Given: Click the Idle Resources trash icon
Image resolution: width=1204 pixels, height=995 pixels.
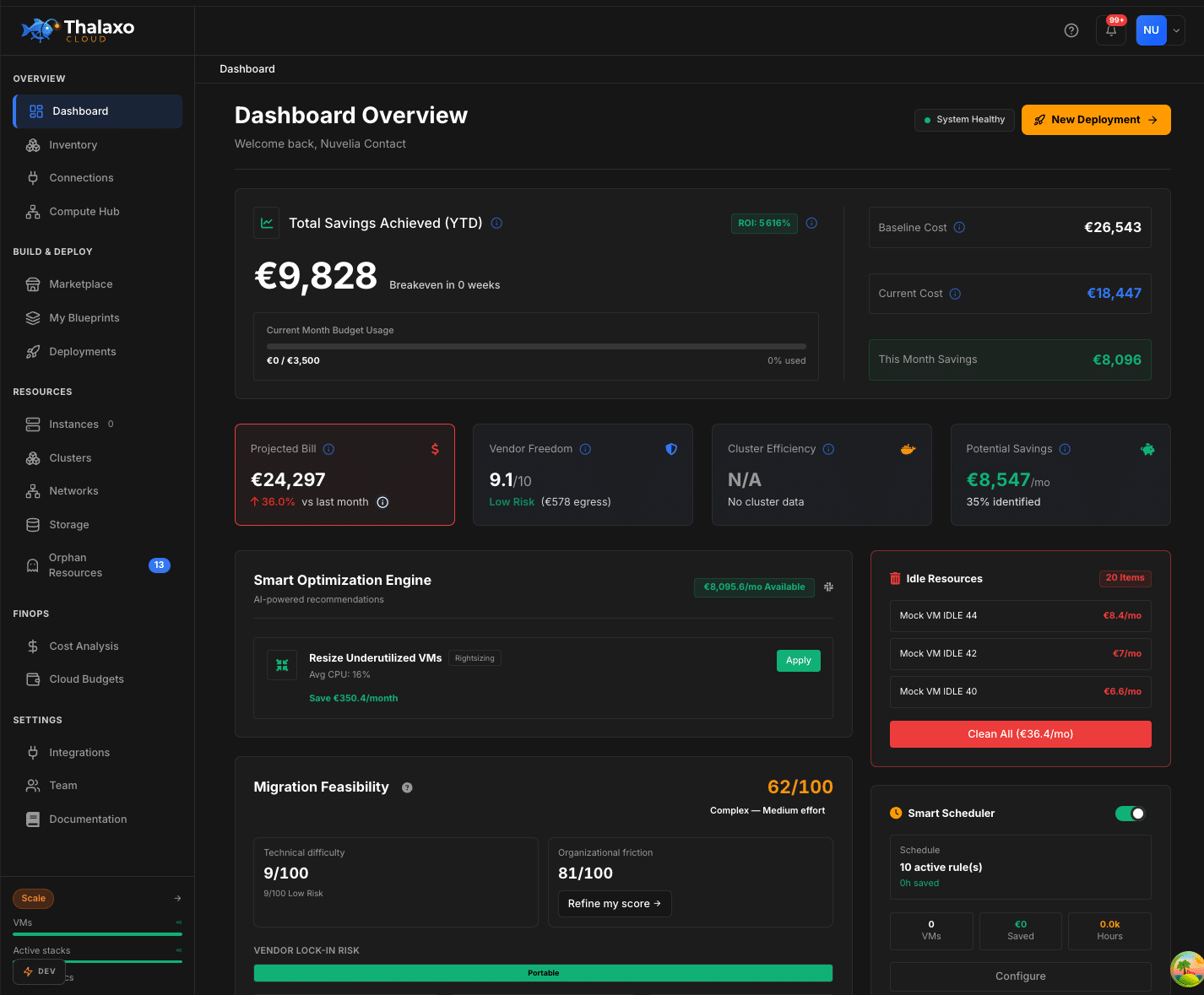Looking at the screenshot, I should click(x=895, y=579).
